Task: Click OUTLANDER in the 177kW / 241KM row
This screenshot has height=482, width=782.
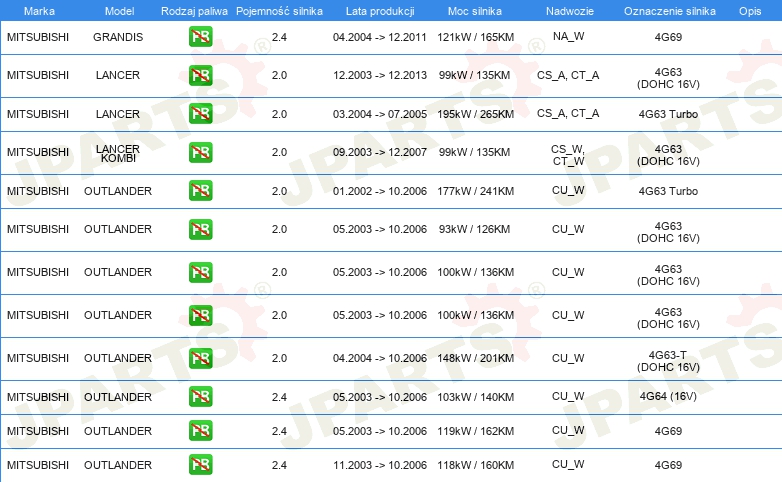Action: pyautogui.click(x=118, y=191)
